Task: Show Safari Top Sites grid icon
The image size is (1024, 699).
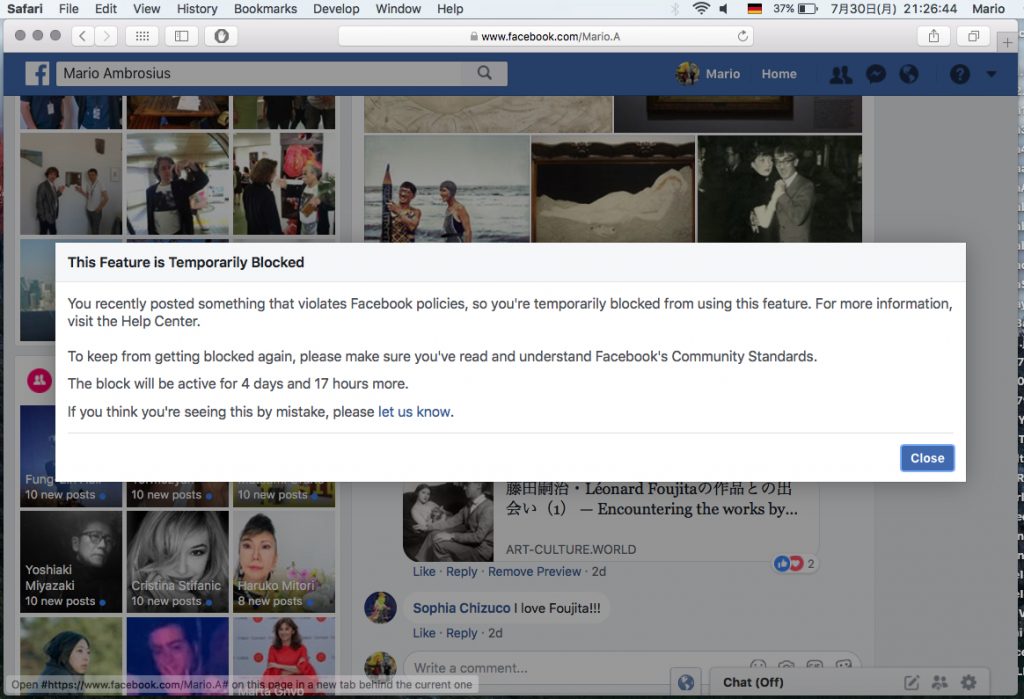Action: pyautogui.click(x=142, y=36)
